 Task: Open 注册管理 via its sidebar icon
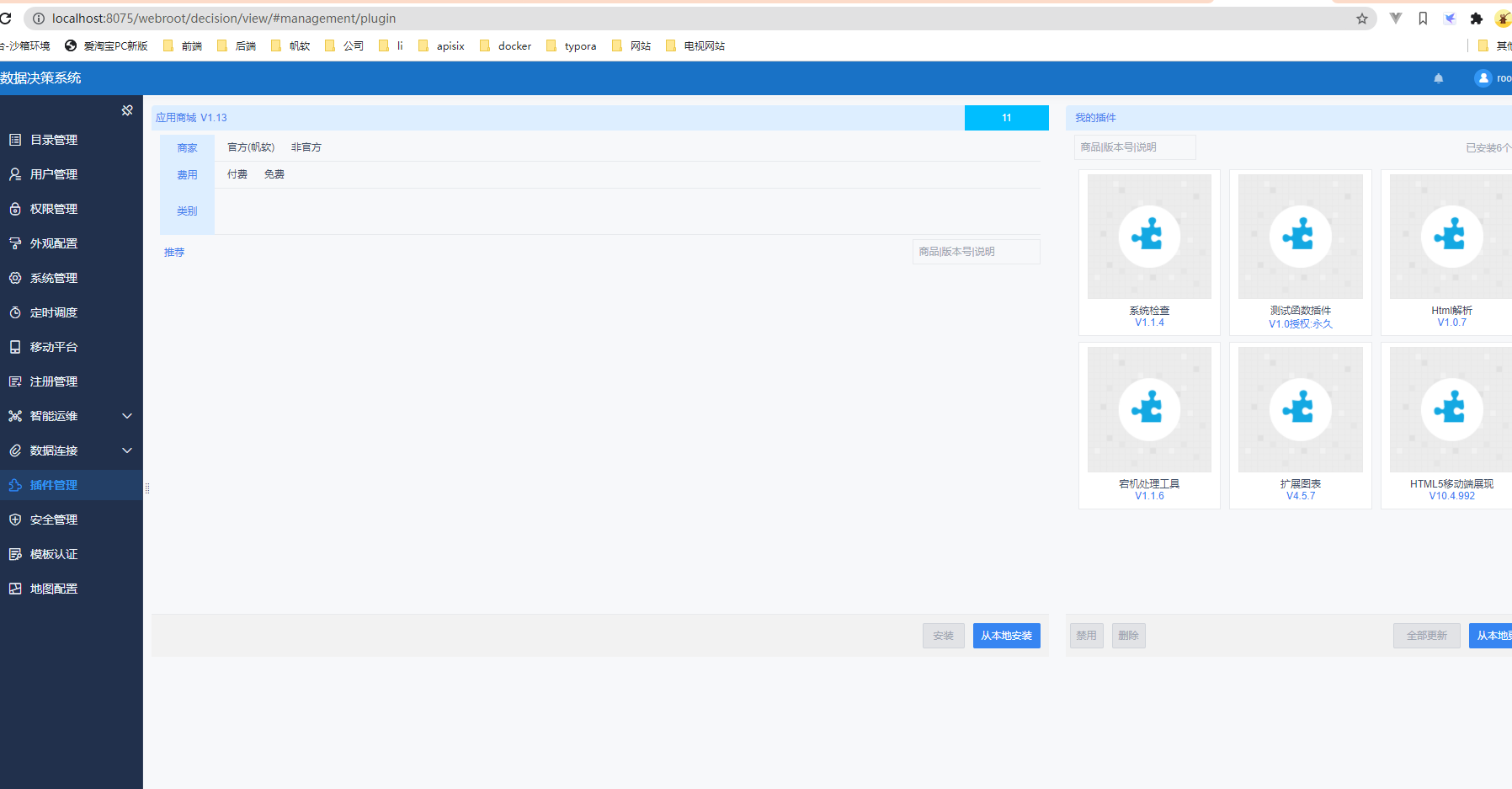click(x=15, y=381)
